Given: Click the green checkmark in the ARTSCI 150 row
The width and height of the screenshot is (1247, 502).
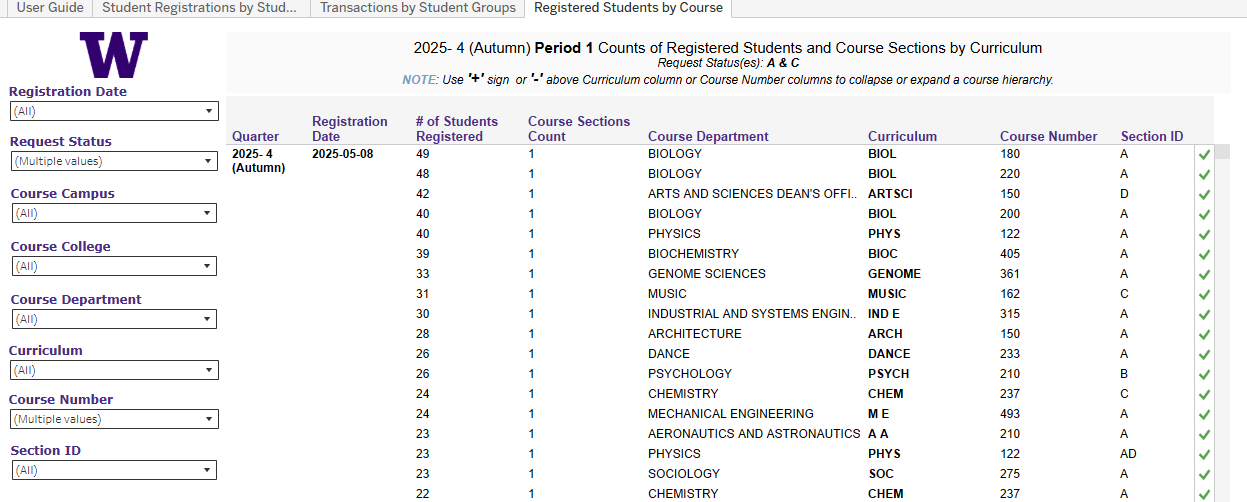Looking at the screenshot, I should pos(1204,194).
